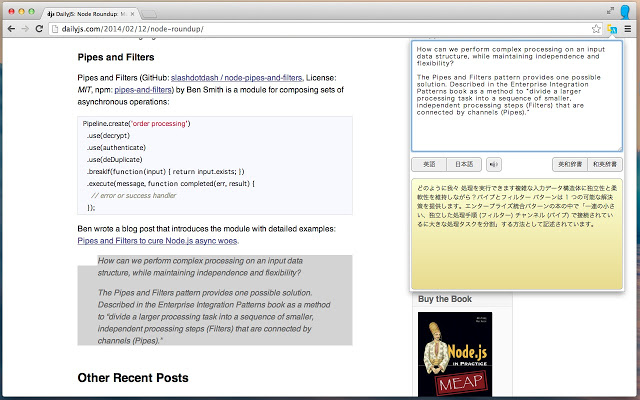This screenshot has height=400, width=640.
Task: Click the fullscreen arrows icon
Action: (x=610, y=11)
